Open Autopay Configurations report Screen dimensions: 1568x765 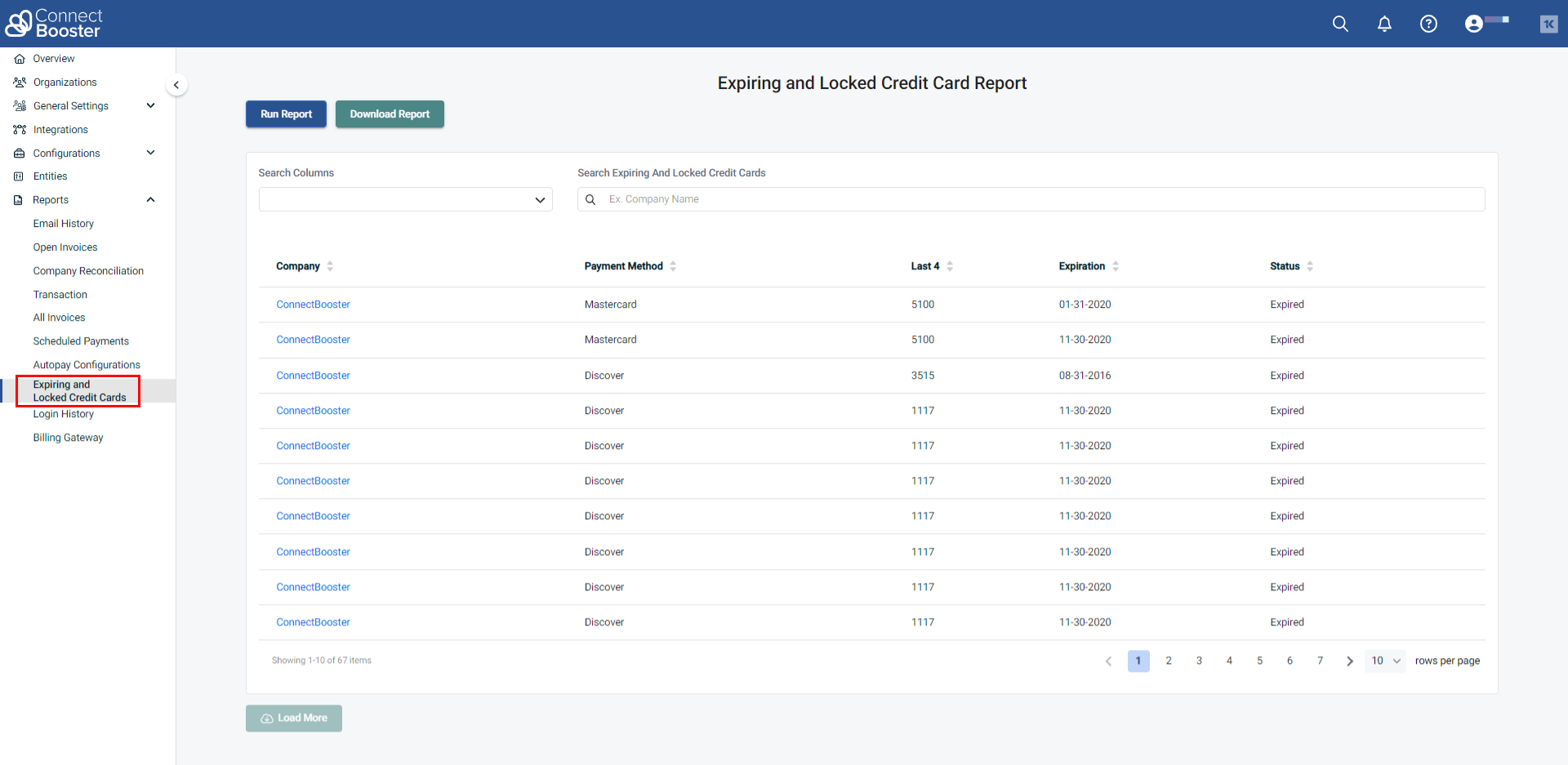click(87, 365)
